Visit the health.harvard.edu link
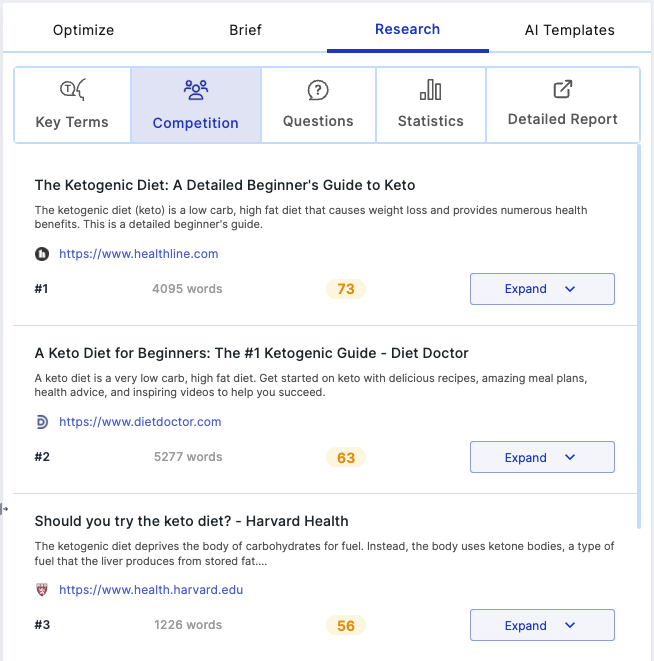 pyautogui.click(x=151, y=590)
